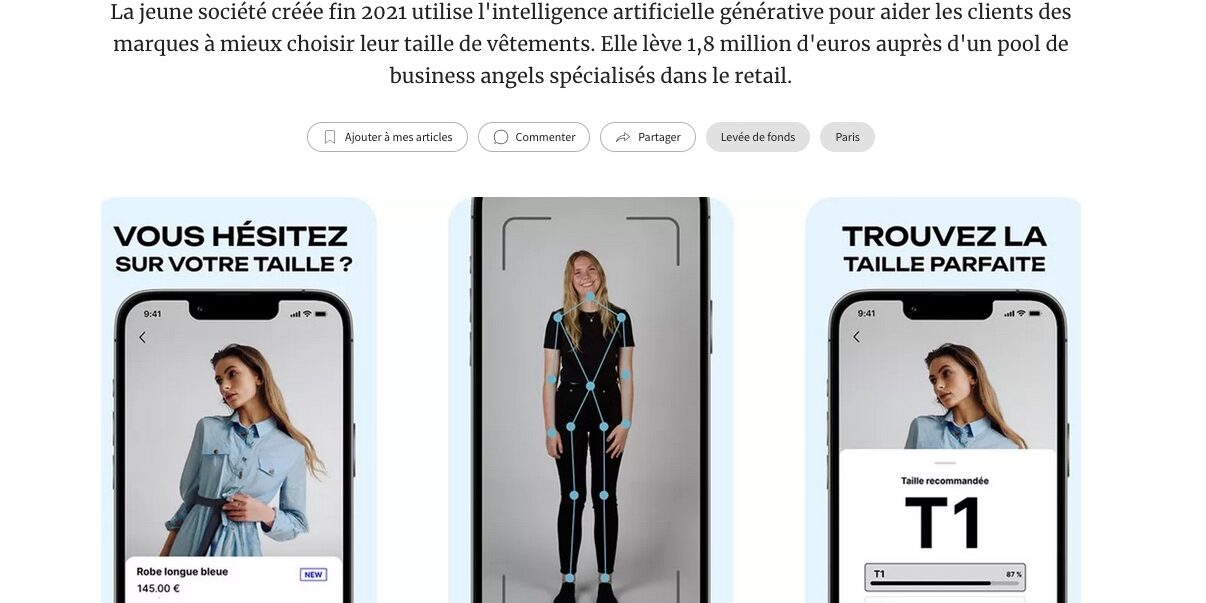
Task: Click the NEW badge on the blue dress card
Action: (x=313, y=574)
